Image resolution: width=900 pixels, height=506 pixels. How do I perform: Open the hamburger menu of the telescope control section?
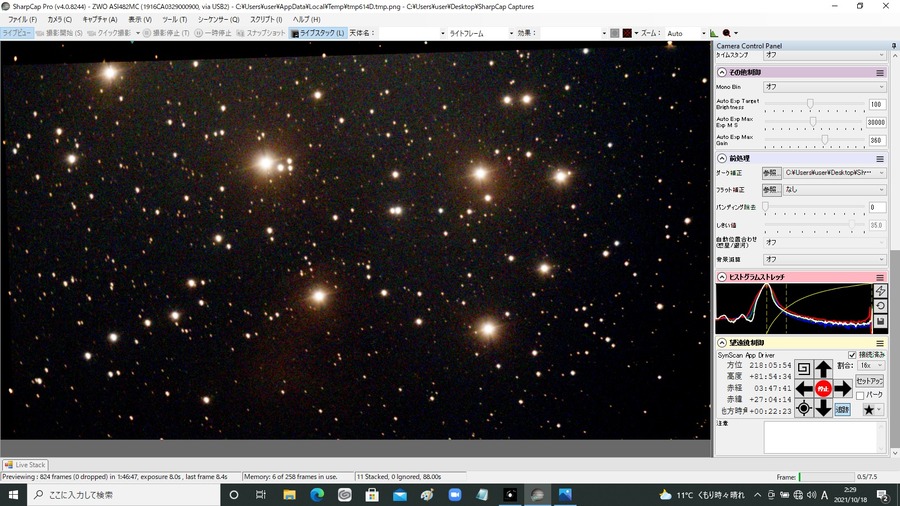click(880, 343)
